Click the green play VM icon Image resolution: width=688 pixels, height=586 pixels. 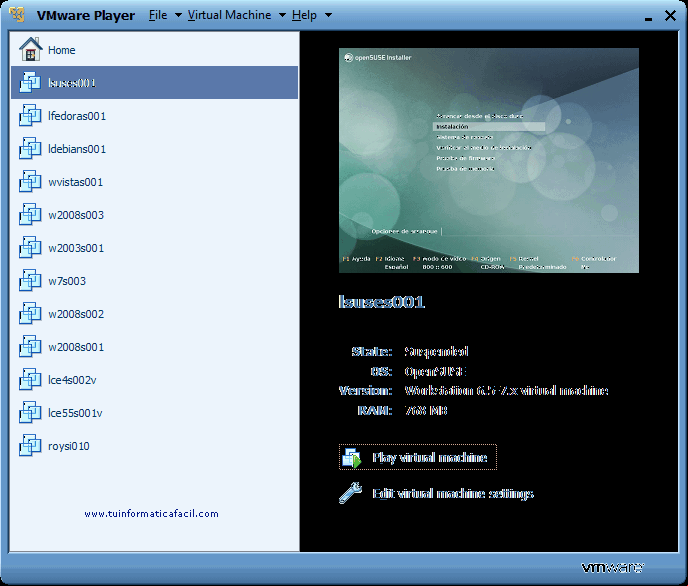352,457
